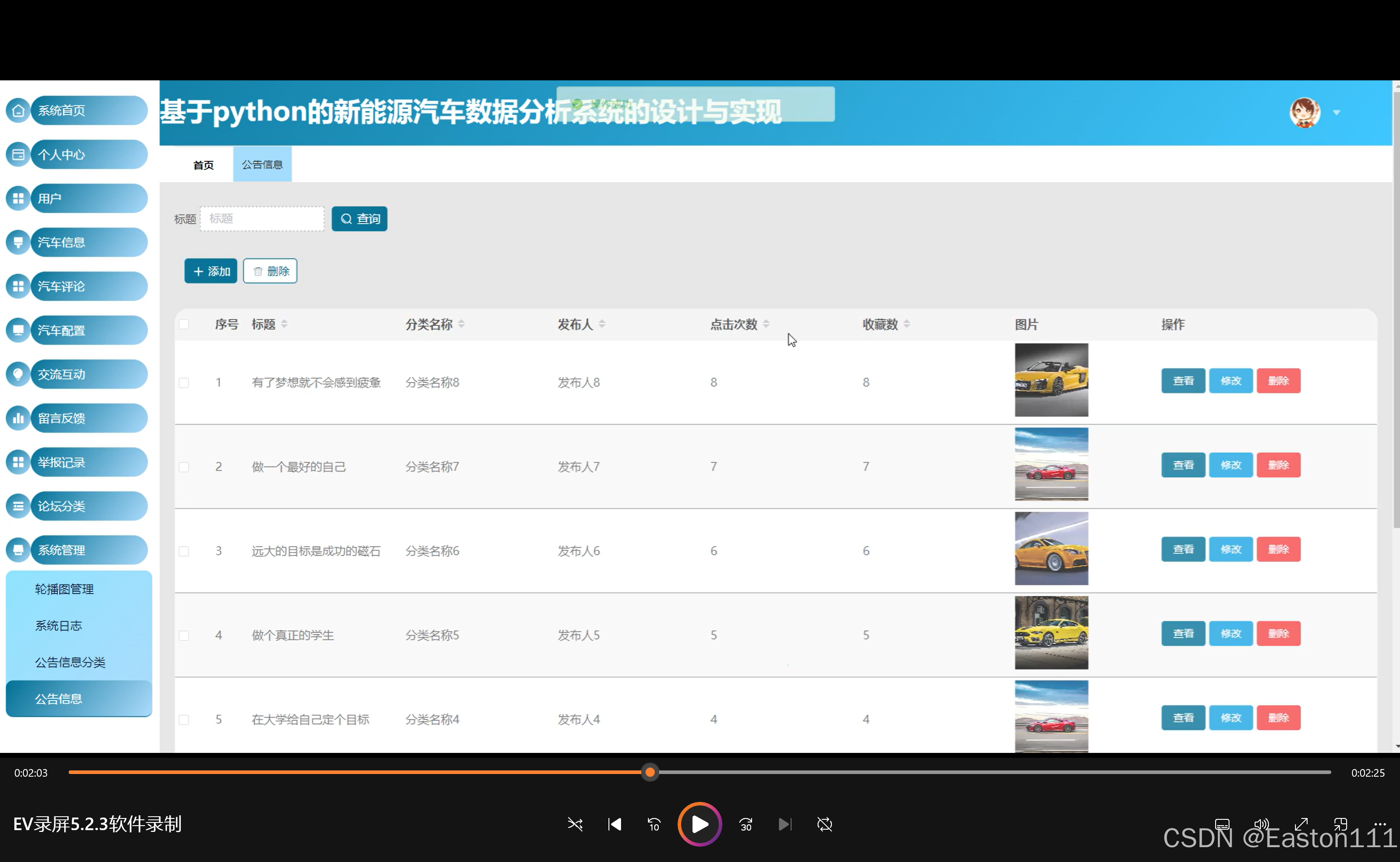Viewport: 1400px width, 862px height.
Task: Switch to the 首页 tab
Action: [203, 165]
